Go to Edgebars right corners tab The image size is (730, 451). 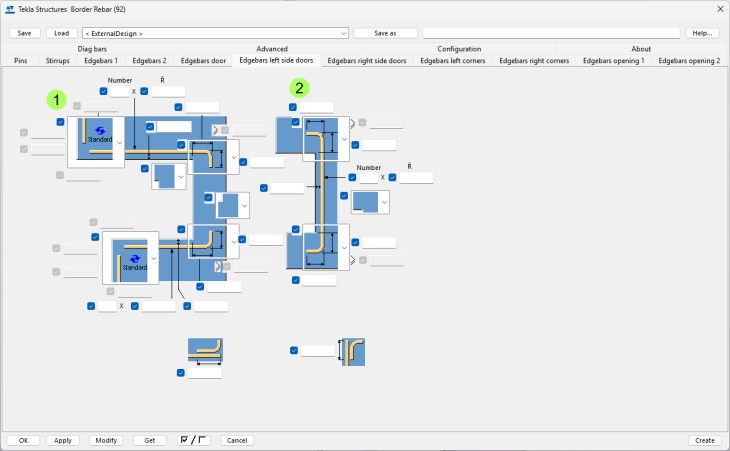pos(534,61)
